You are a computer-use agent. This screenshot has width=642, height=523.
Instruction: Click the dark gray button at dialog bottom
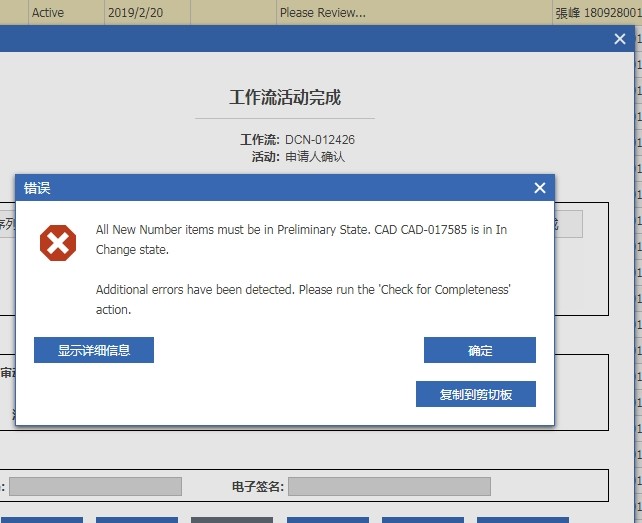231,519
